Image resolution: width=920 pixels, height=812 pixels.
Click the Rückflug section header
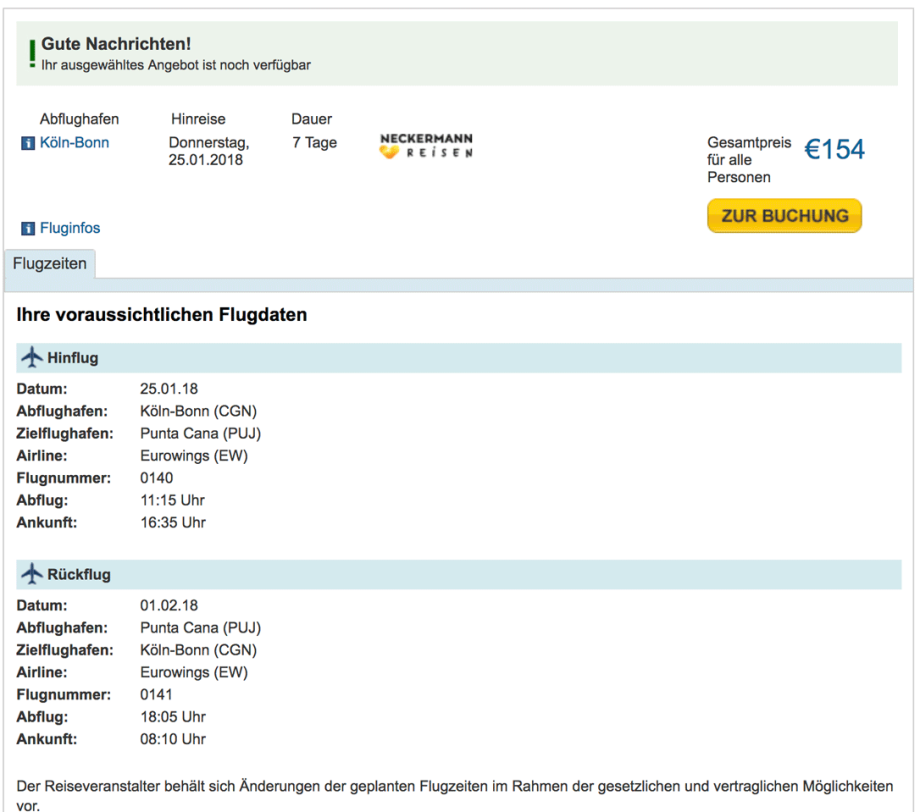[x=79, y=575]
